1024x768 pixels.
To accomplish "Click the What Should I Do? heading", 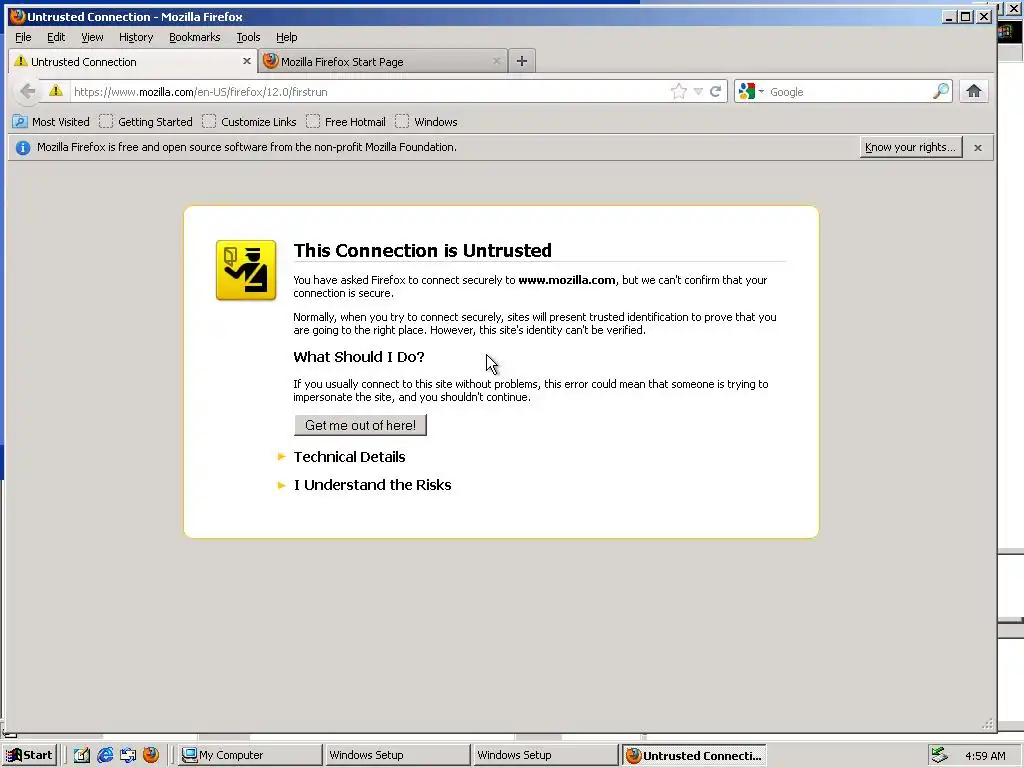I will (359, 357).
